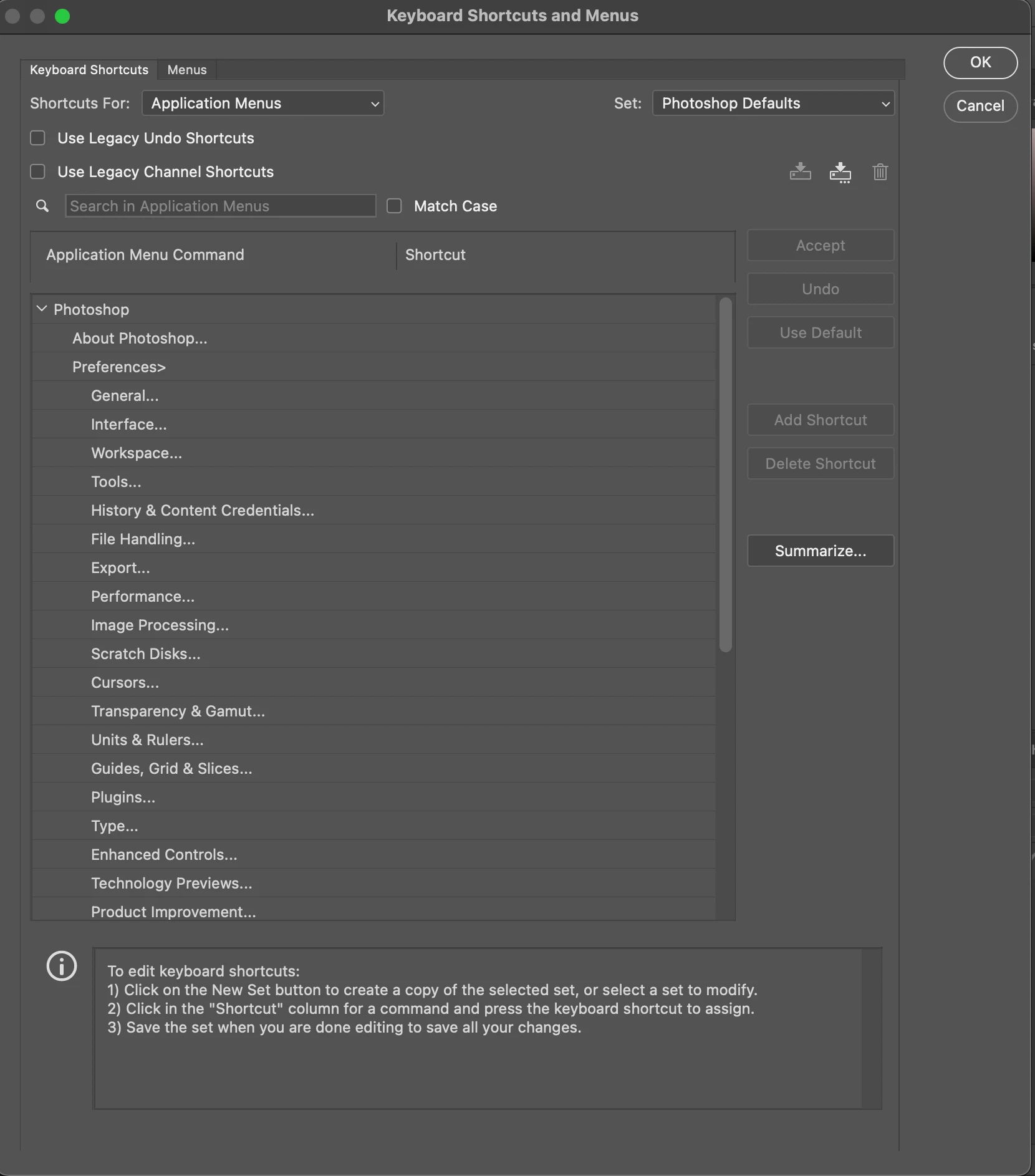
Task: Toggle the Match Case checkbox
Action: click(395, 206)
